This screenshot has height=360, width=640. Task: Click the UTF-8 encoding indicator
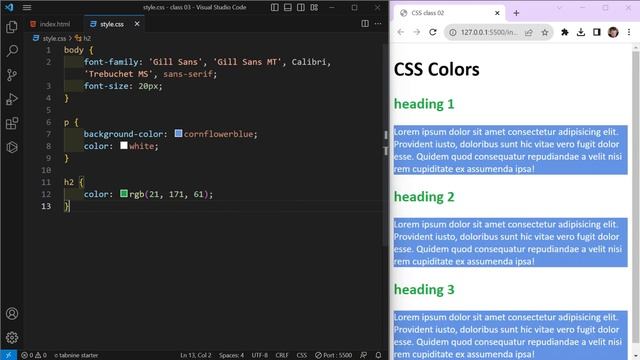click(x=260, y=355)
